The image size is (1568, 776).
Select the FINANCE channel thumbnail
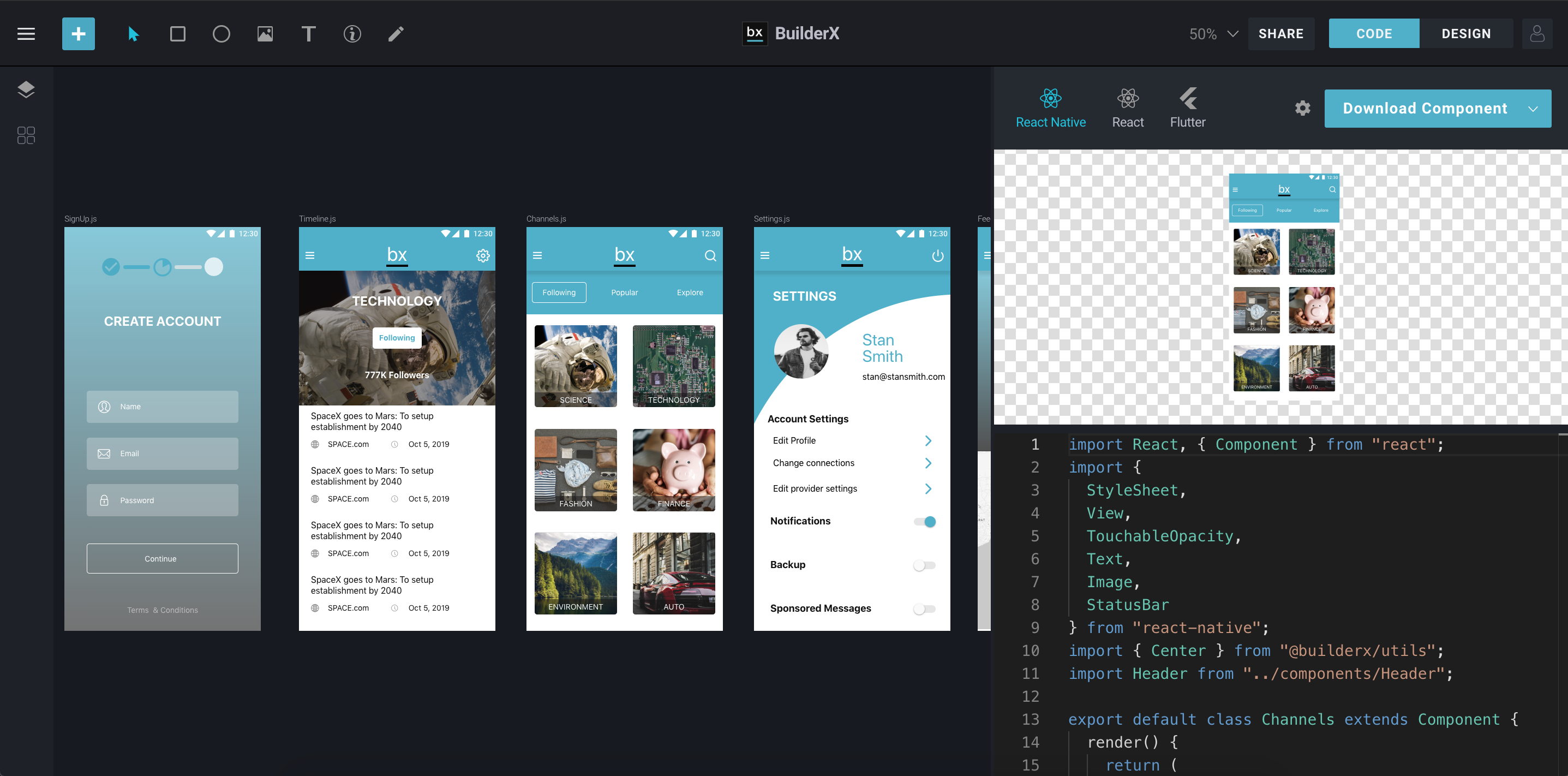674,470
